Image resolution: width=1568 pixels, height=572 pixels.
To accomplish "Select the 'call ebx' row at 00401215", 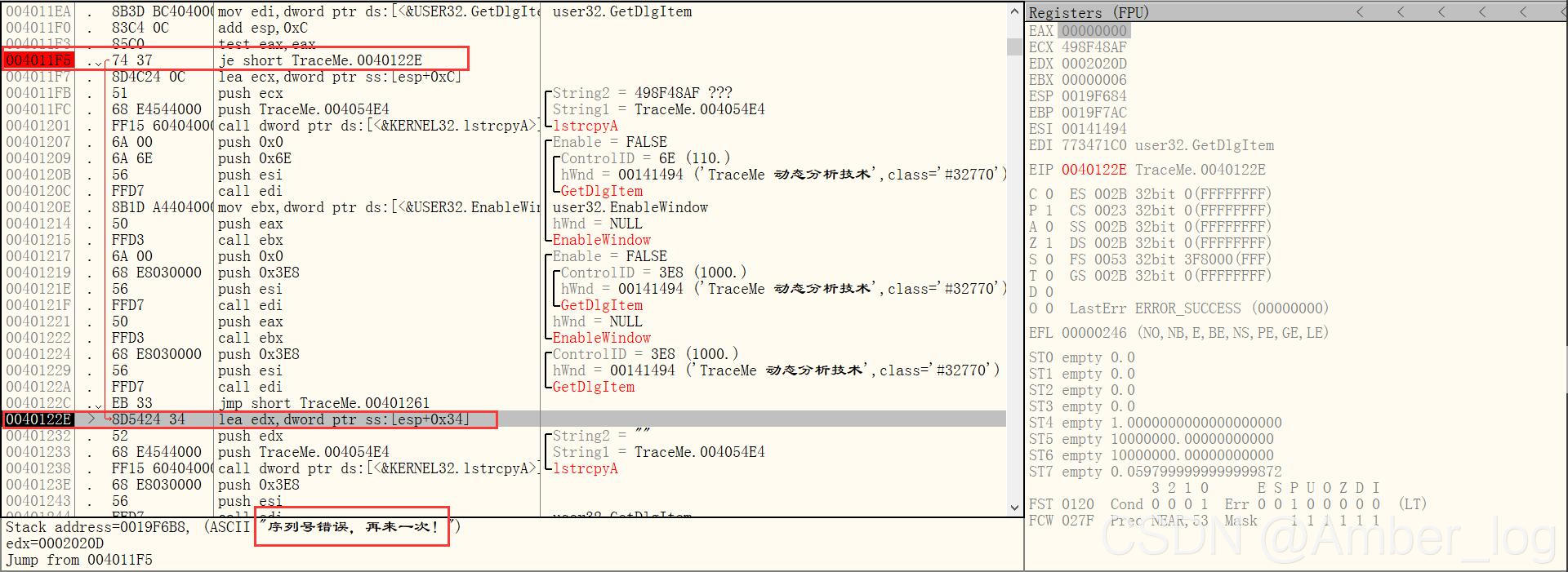I will (x=505, y=240).
